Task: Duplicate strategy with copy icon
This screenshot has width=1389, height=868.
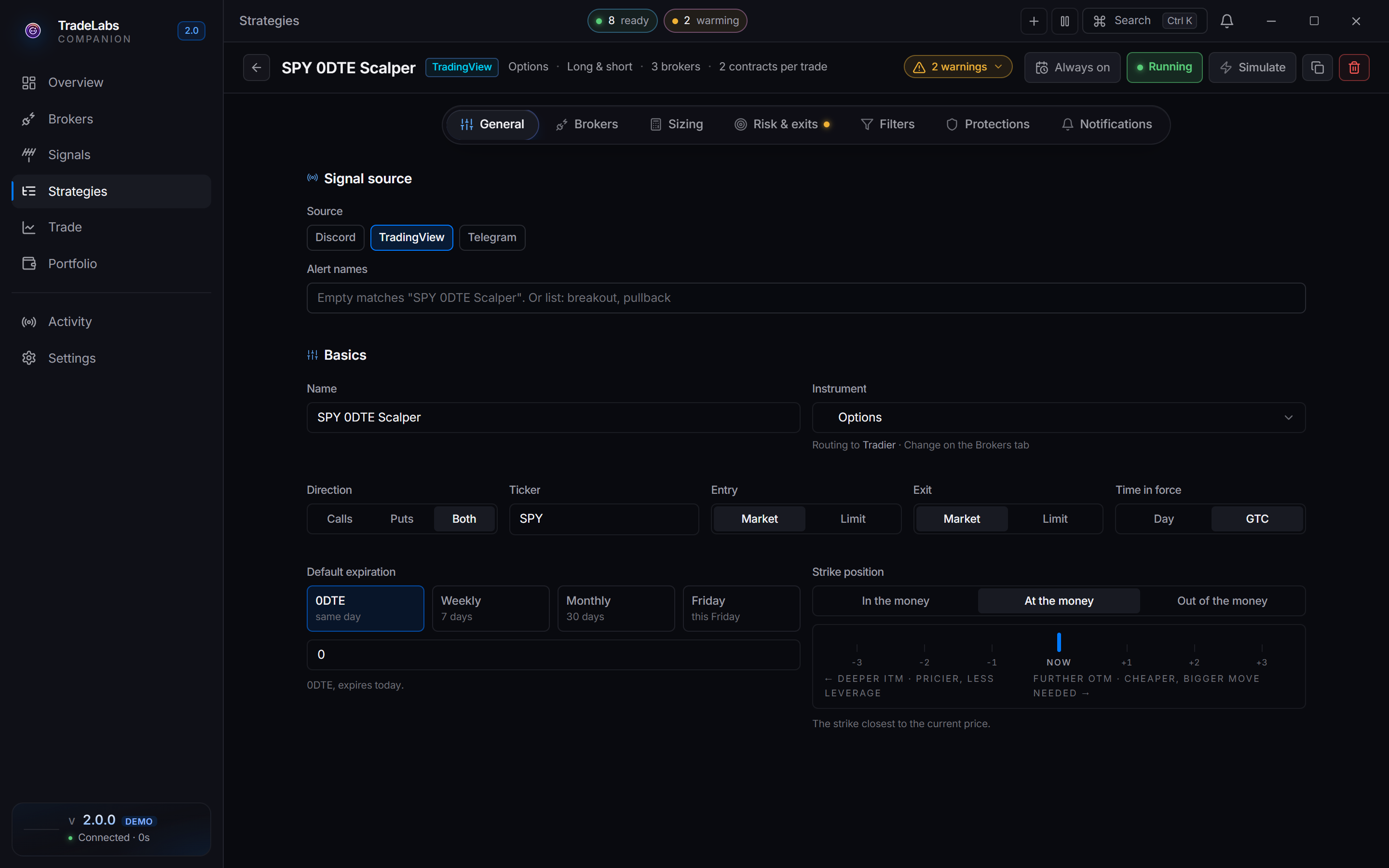Action: [1317, 67]
